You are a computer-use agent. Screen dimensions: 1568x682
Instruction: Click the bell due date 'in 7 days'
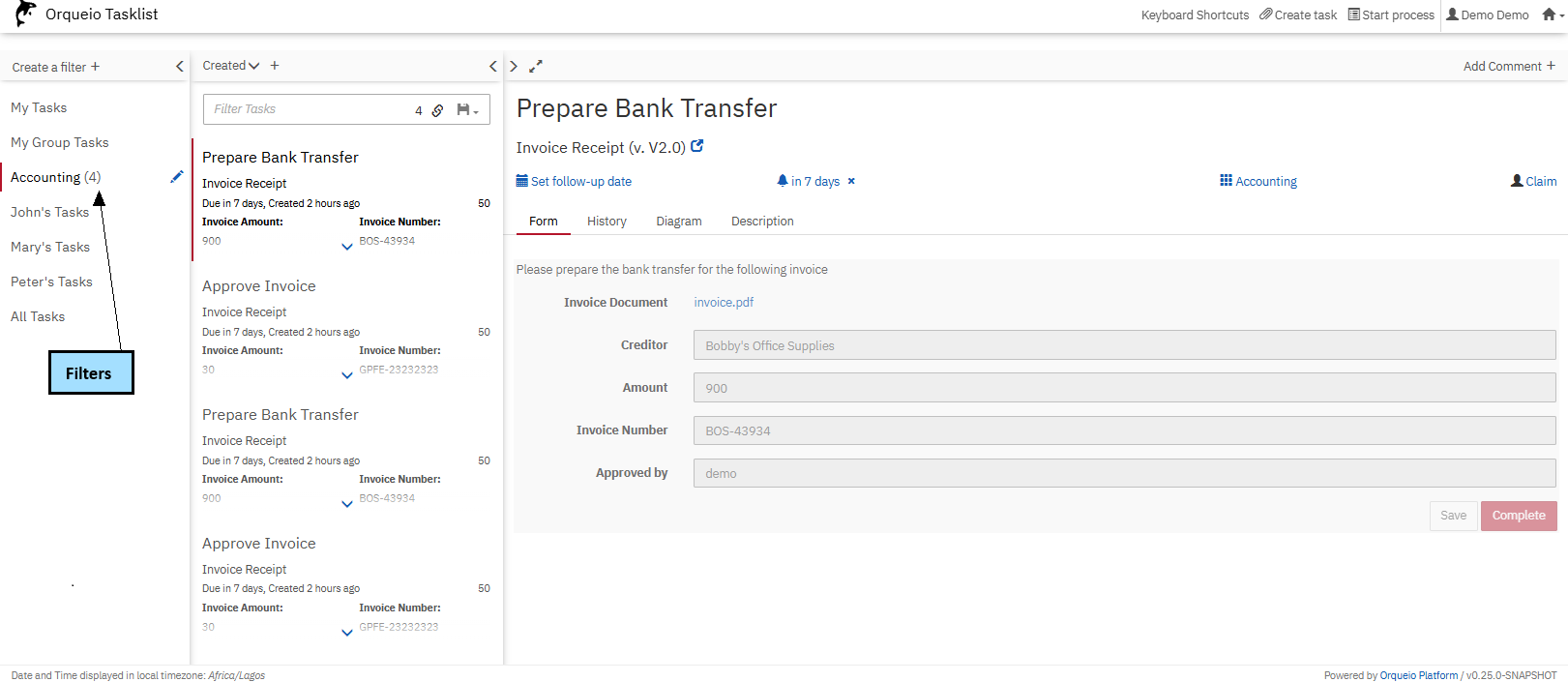[x=808, y=182]
